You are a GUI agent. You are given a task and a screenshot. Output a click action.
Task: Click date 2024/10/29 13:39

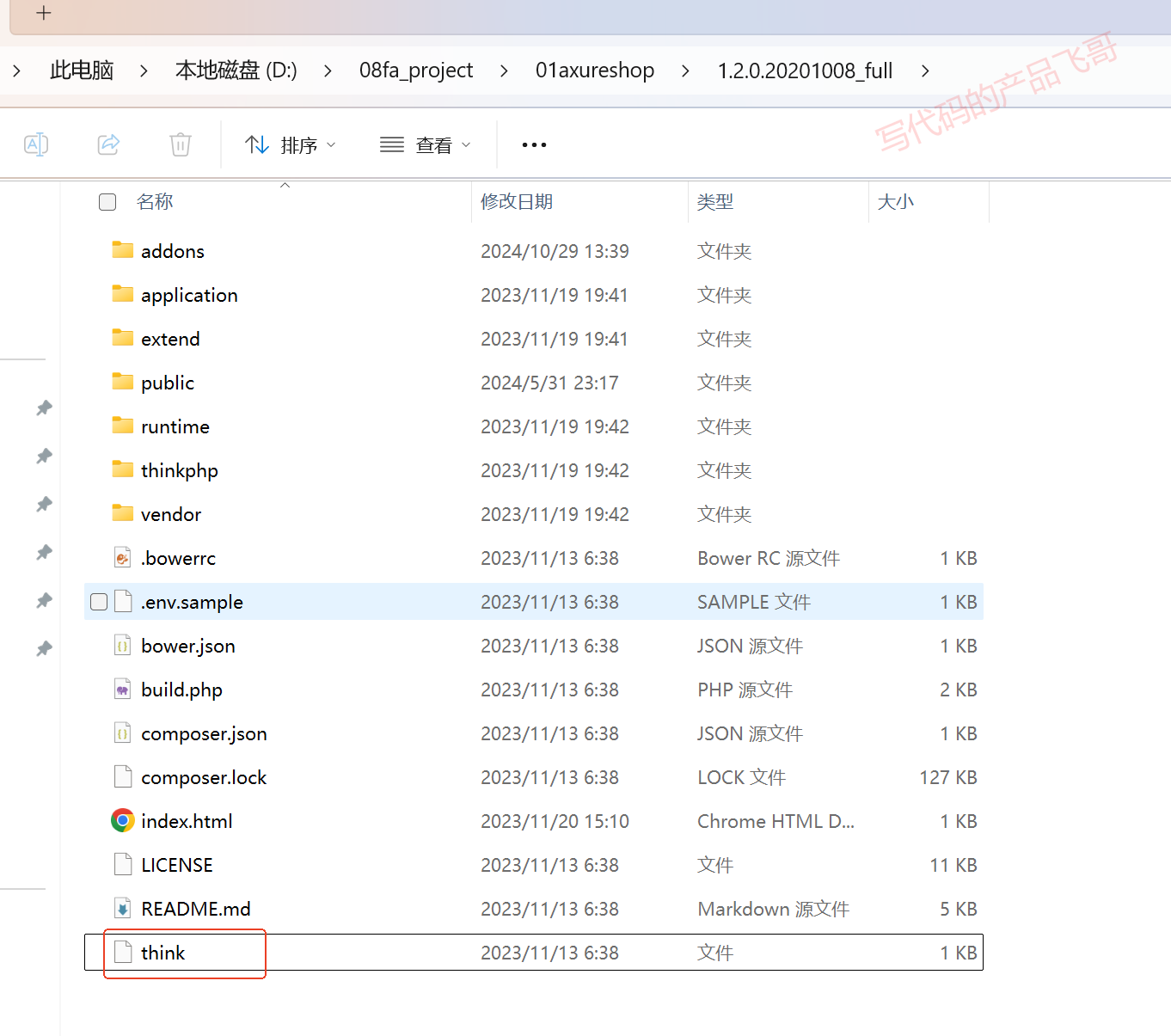click(555, 251)
